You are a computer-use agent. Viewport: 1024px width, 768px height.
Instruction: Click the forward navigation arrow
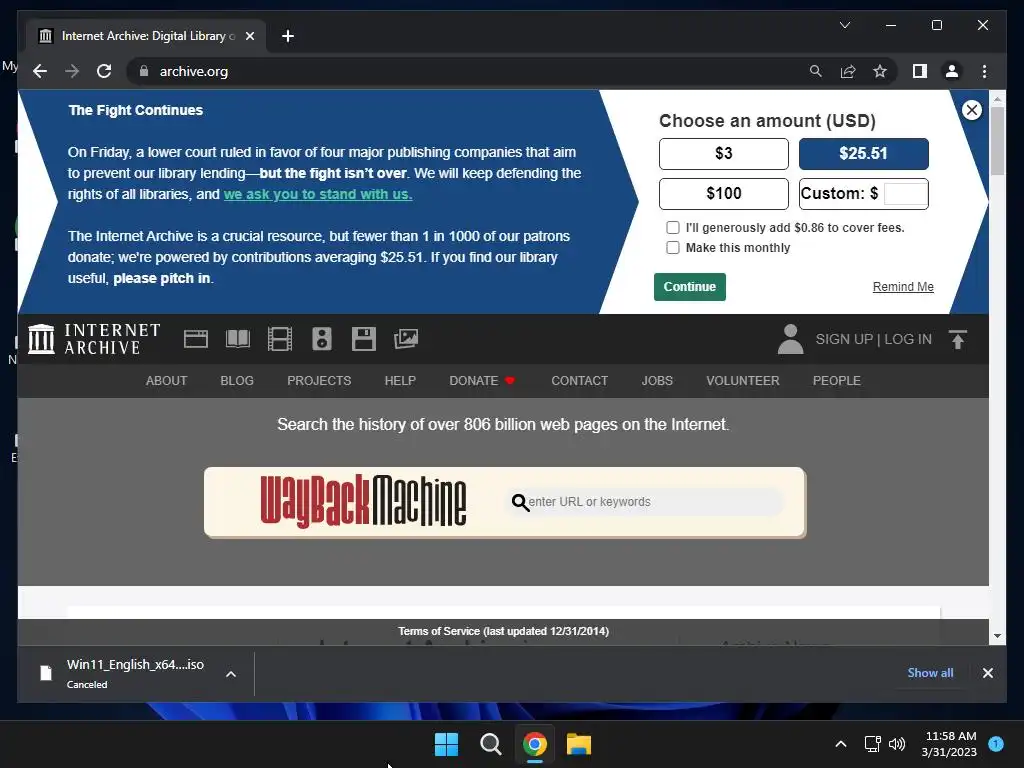click(x=72, y=71)
